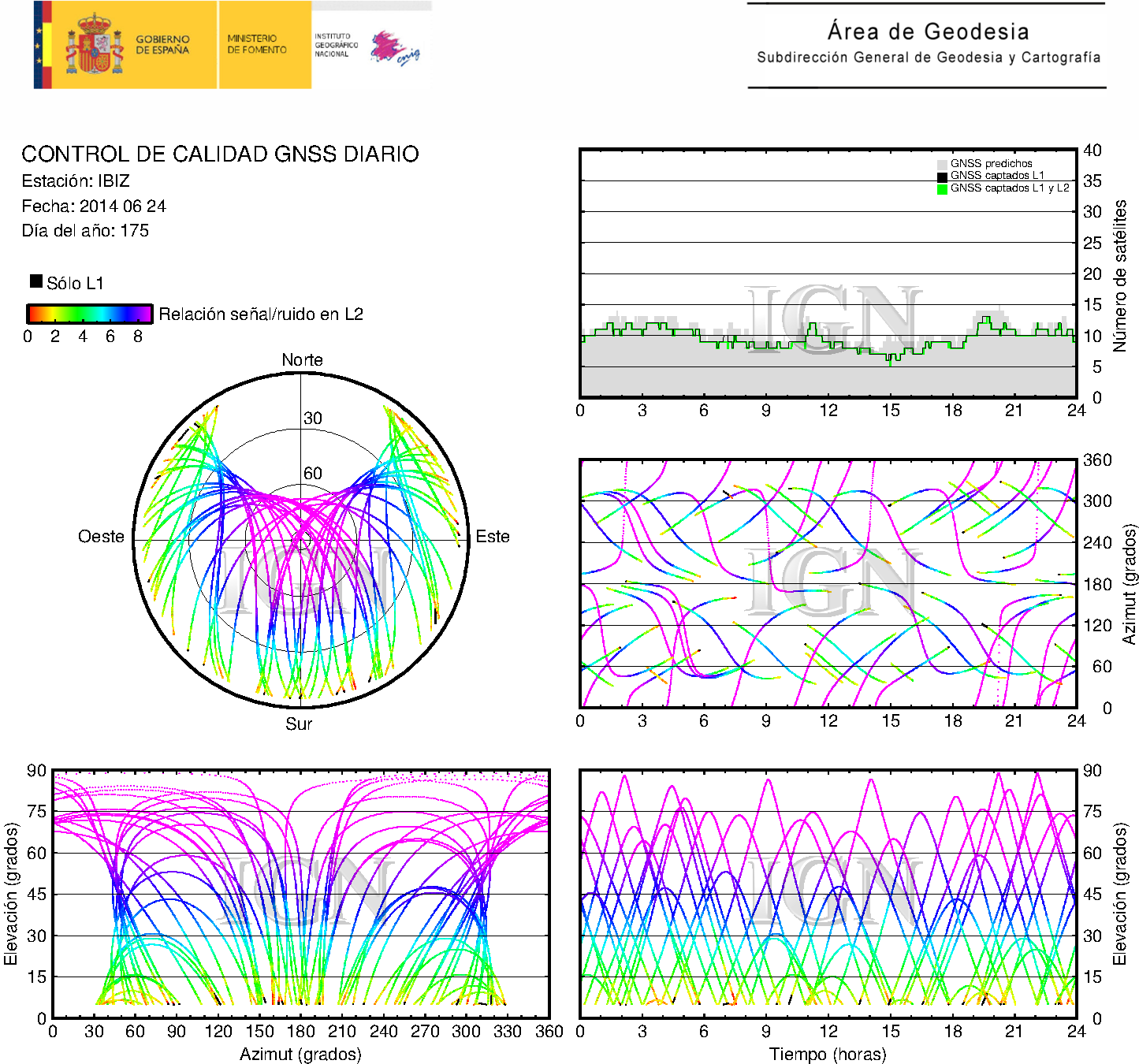This screenshot has height=1064, width=1139.
Task: Click the 'Número de satélites' axis label
Action: [1120, 275]
